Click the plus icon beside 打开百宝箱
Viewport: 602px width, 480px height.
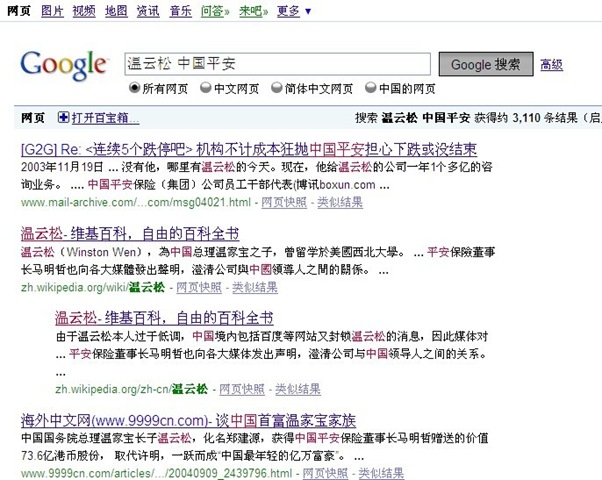63,117
